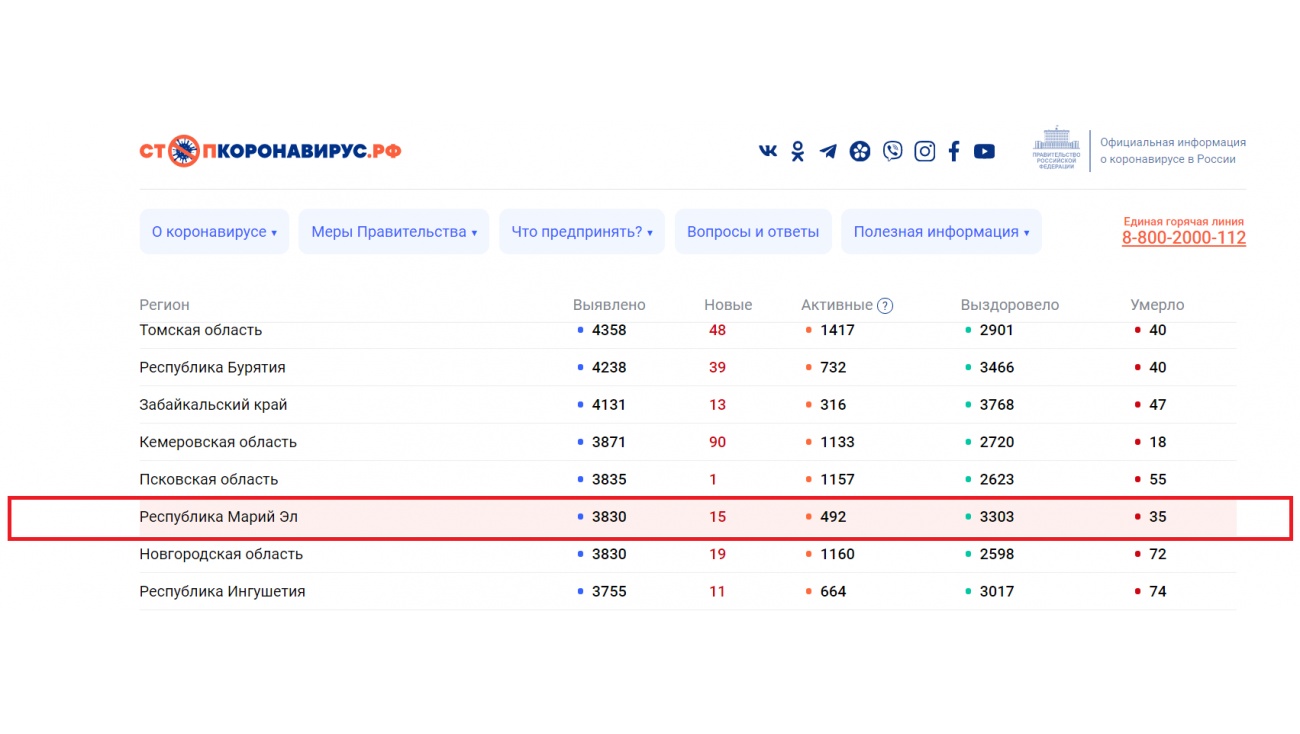The width and height of the screenshot is (1300, 734).
Task: Click the Viber icon
Action: point(893,151)
